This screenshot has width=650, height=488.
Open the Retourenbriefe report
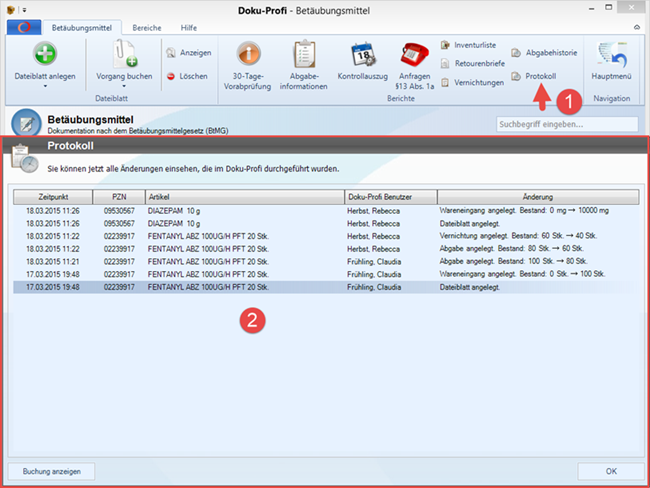[478, 64]
